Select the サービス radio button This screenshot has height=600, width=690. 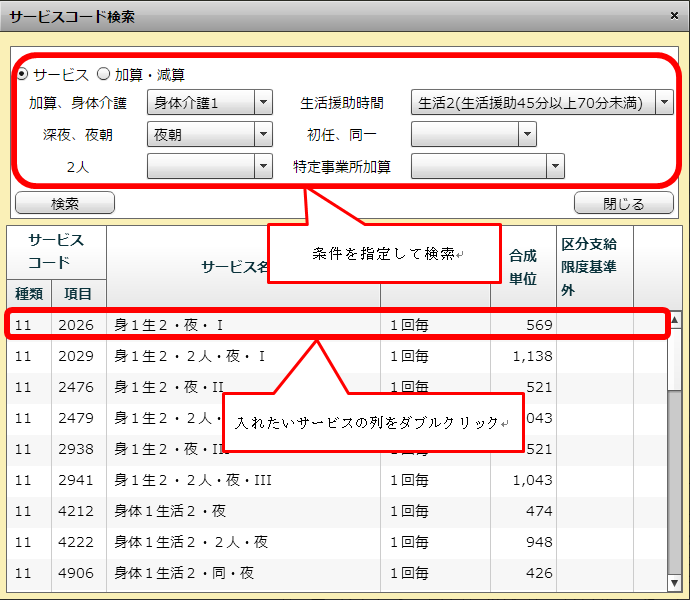point(22,75)
